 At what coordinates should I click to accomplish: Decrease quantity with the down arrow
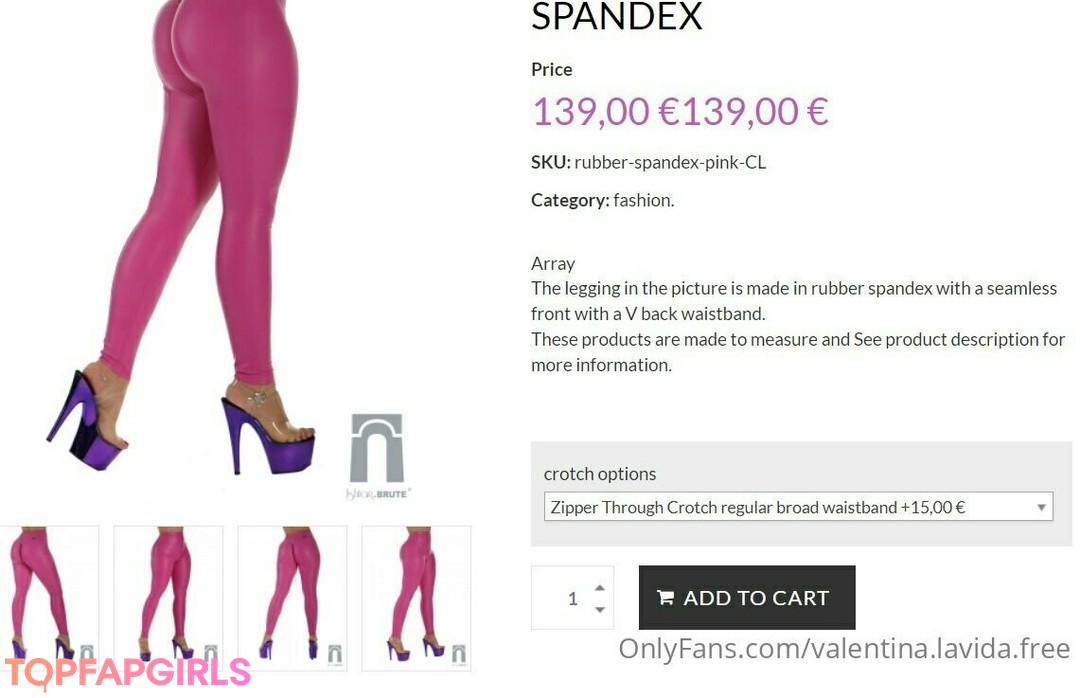coord(600,609)
